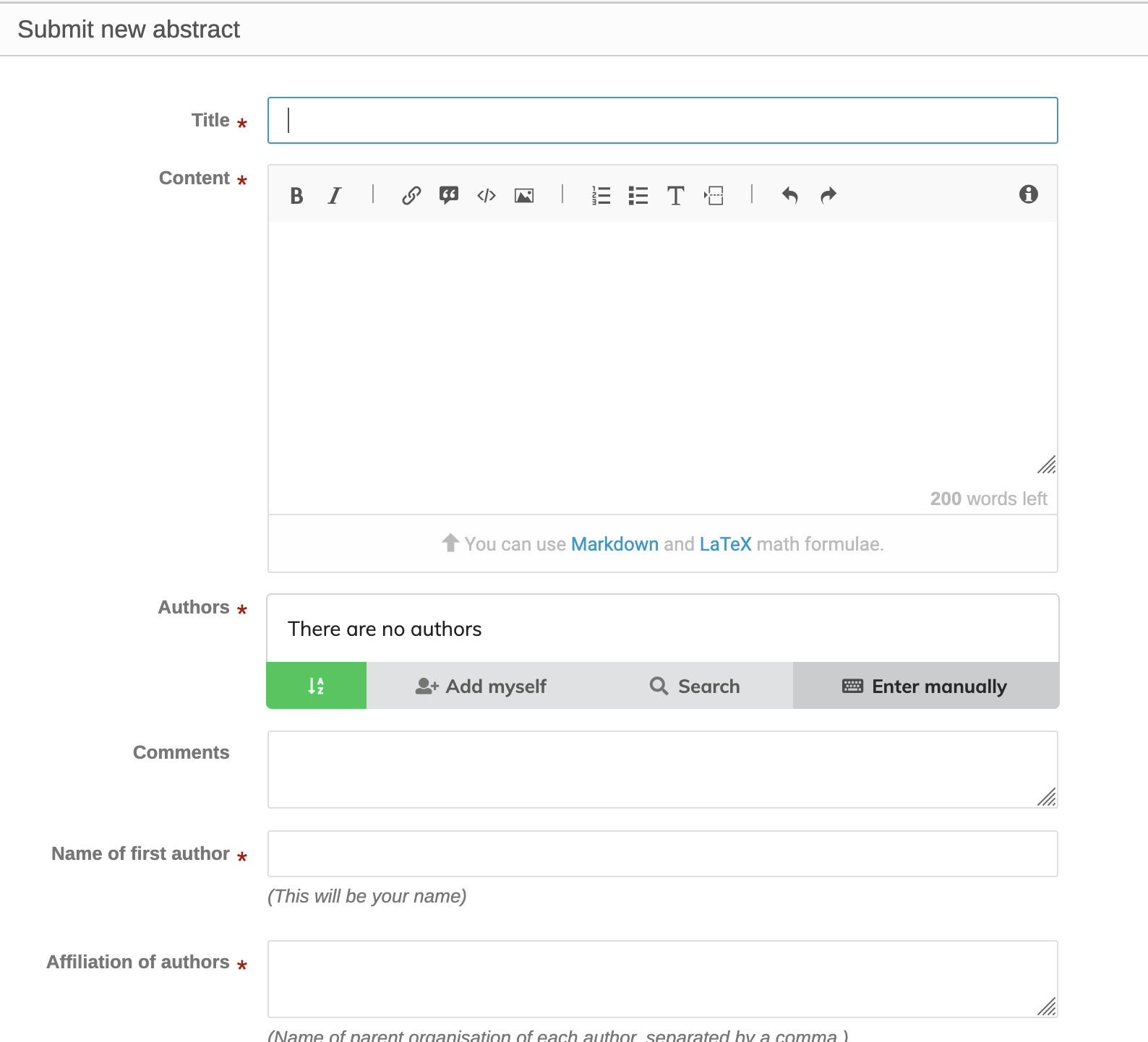The image size is (1148, 1042).
Task: Choose Enter manually for authors
Action: pyautogui.click(x=925, y=686)
